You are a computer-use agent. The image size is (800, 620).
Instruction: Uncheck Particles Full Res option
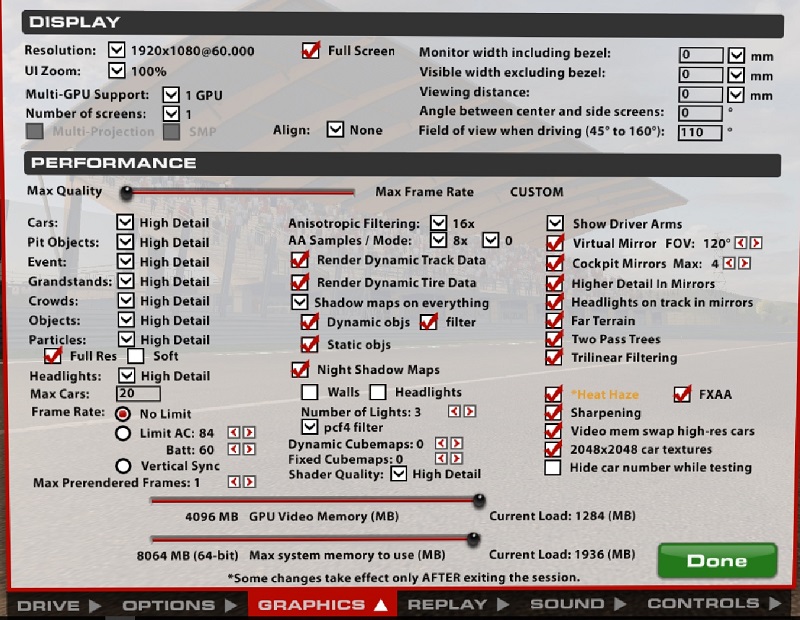(53, 356)
